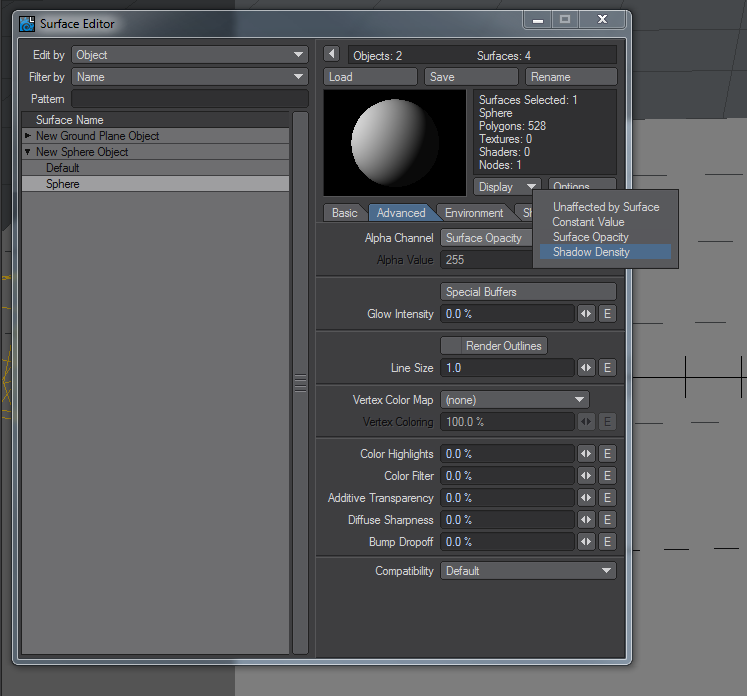Open the Compatibility dropdown
Viewport: 747px width, 696px height.
528,571
